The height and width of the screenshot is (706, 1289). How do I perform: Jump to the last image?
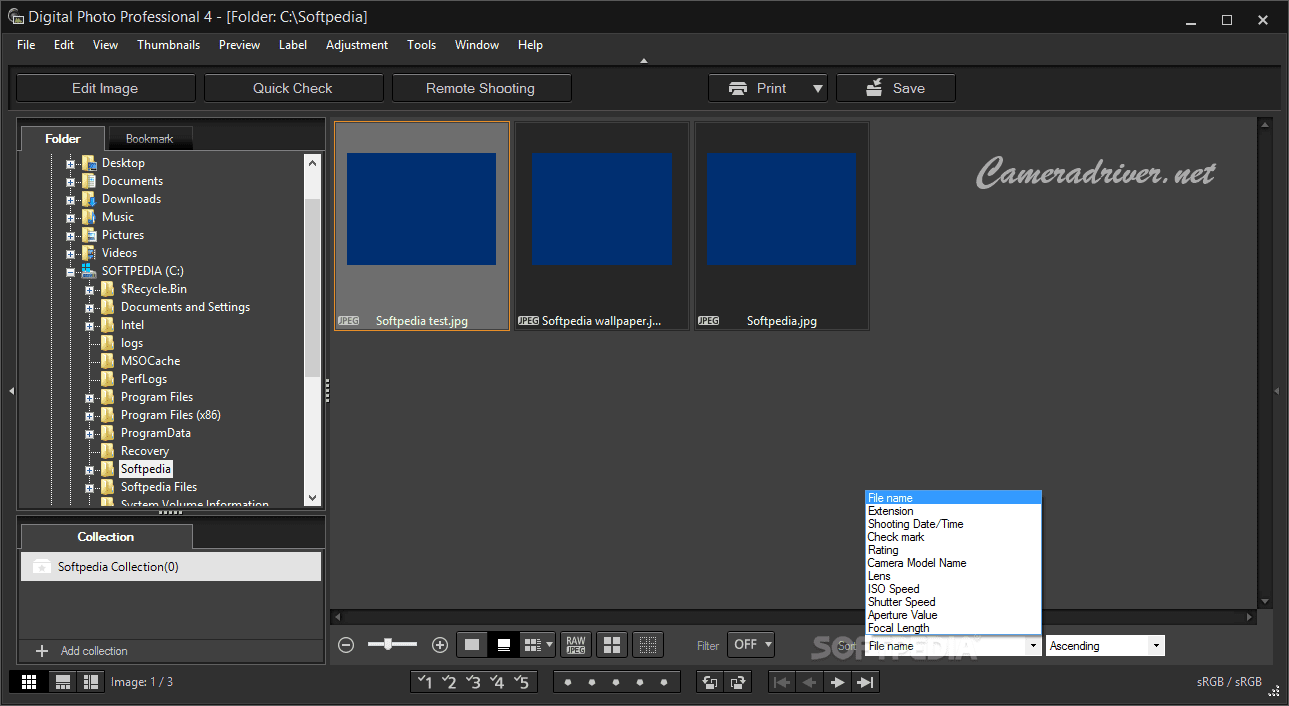click(x=866, y=682)
